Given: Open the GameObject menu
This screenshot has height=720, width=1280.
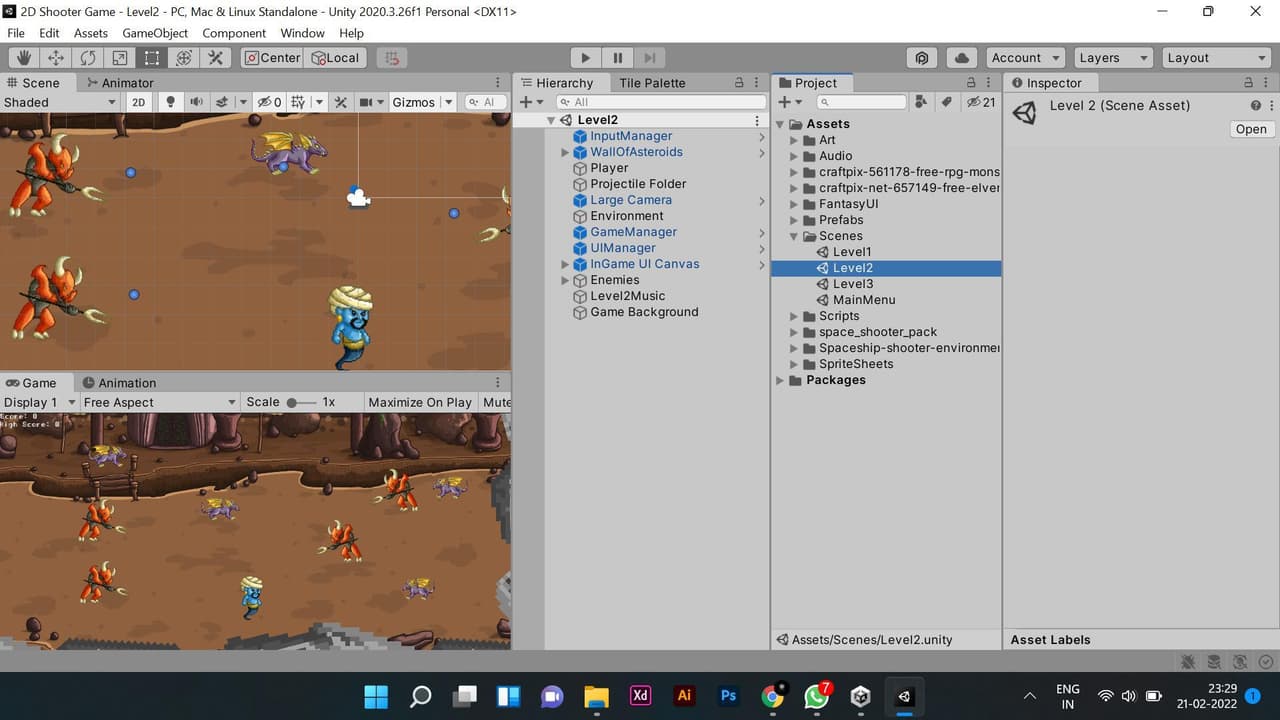Looking at the screenshot, I should tap(155, 33).
